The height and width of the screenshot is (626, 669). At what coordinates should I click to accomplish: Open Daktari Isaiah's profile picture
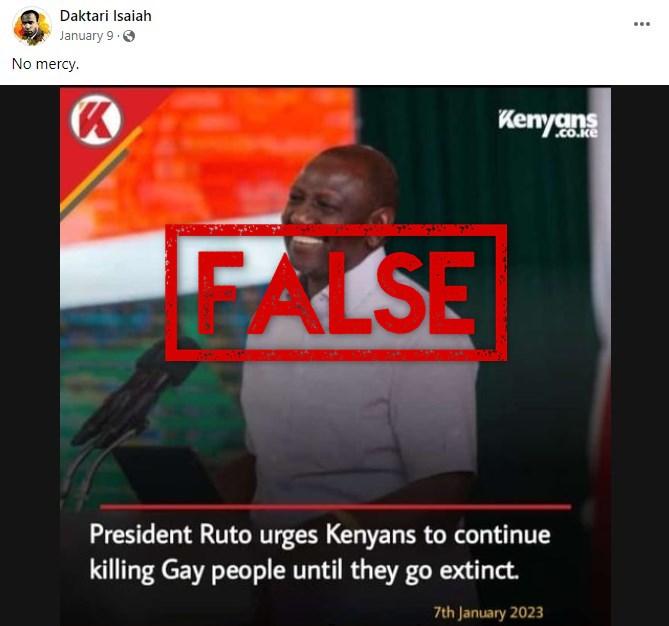(x=32, y=26)
